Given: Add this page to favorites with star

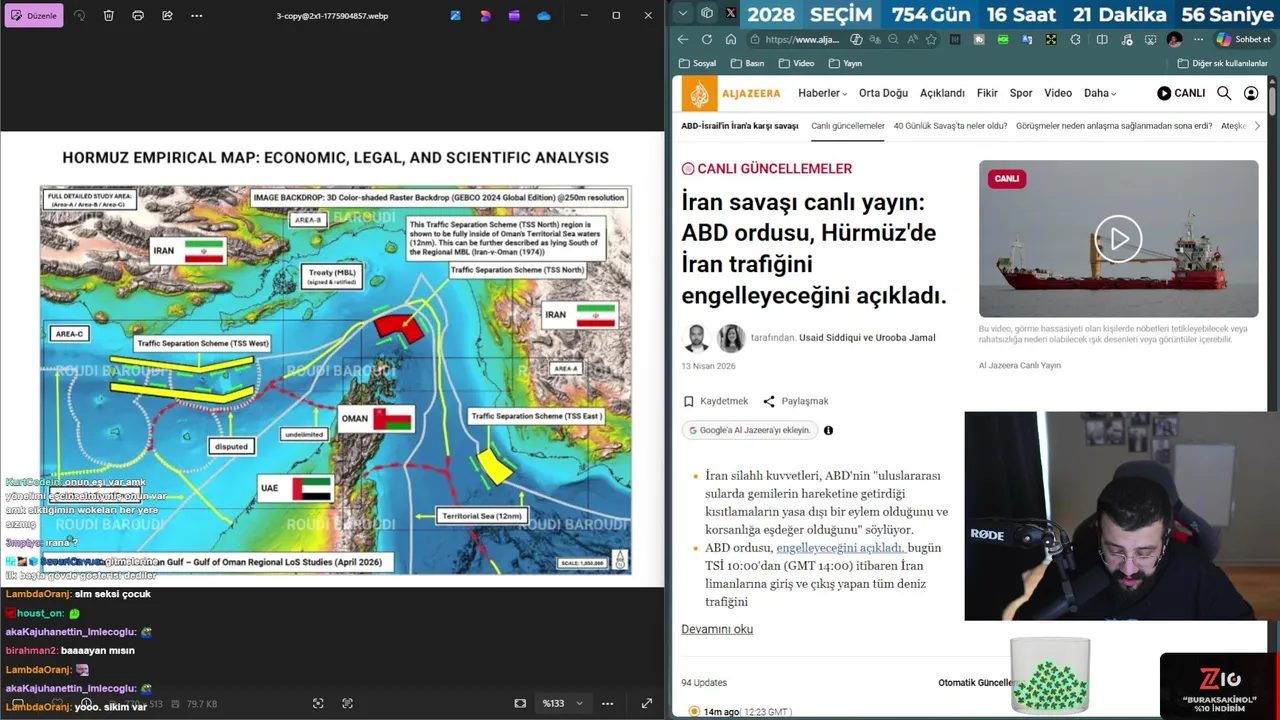Looking at the screenshot, I should coord(931,40).
